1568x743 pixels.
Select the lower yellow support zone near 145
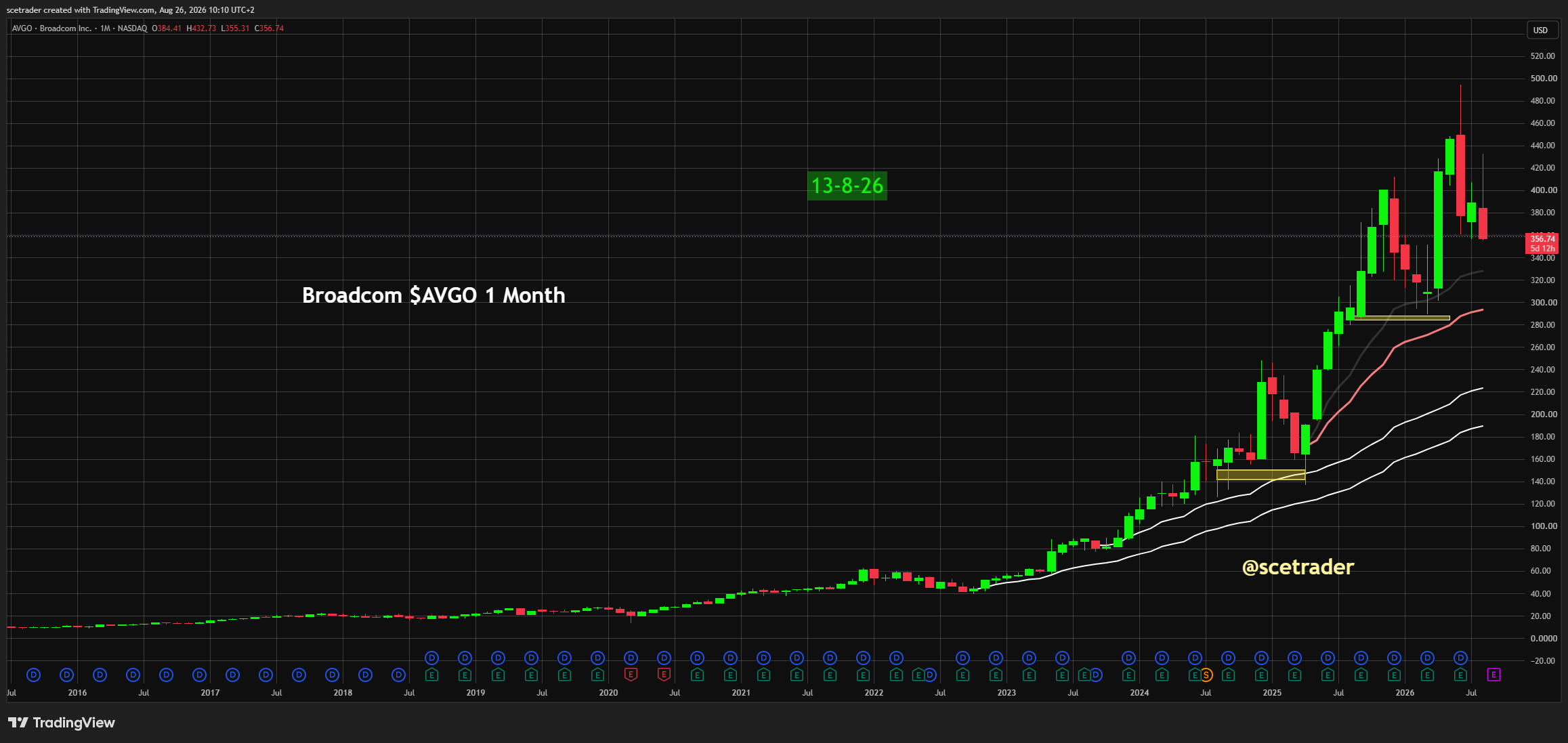click(1260, 475)
